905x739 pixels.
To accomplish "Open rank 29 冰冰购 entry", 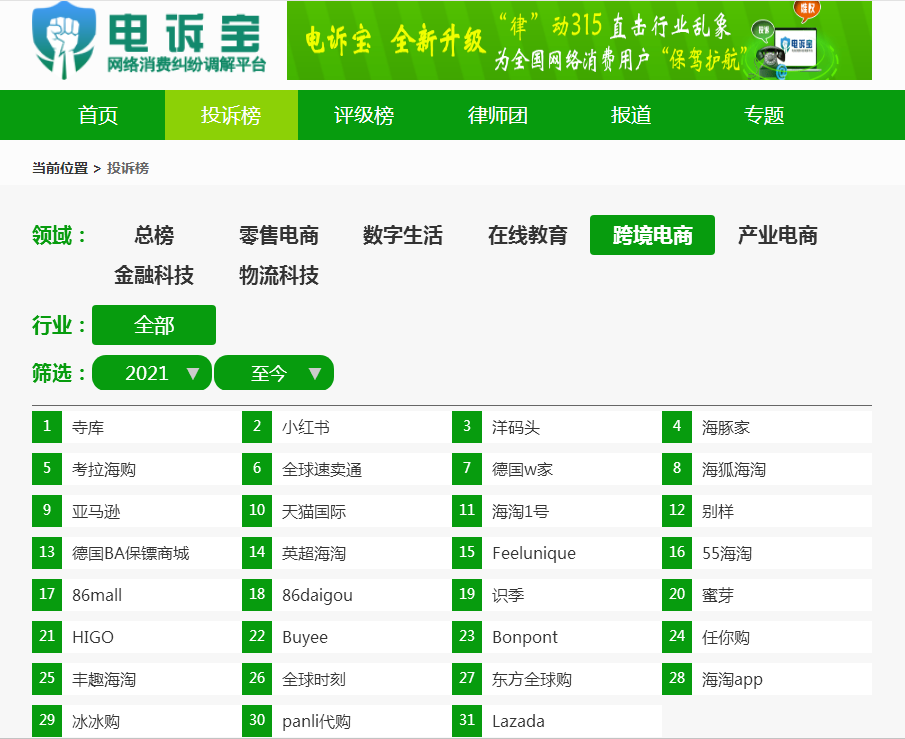I will pyautogui.click(x=137, y=721).
